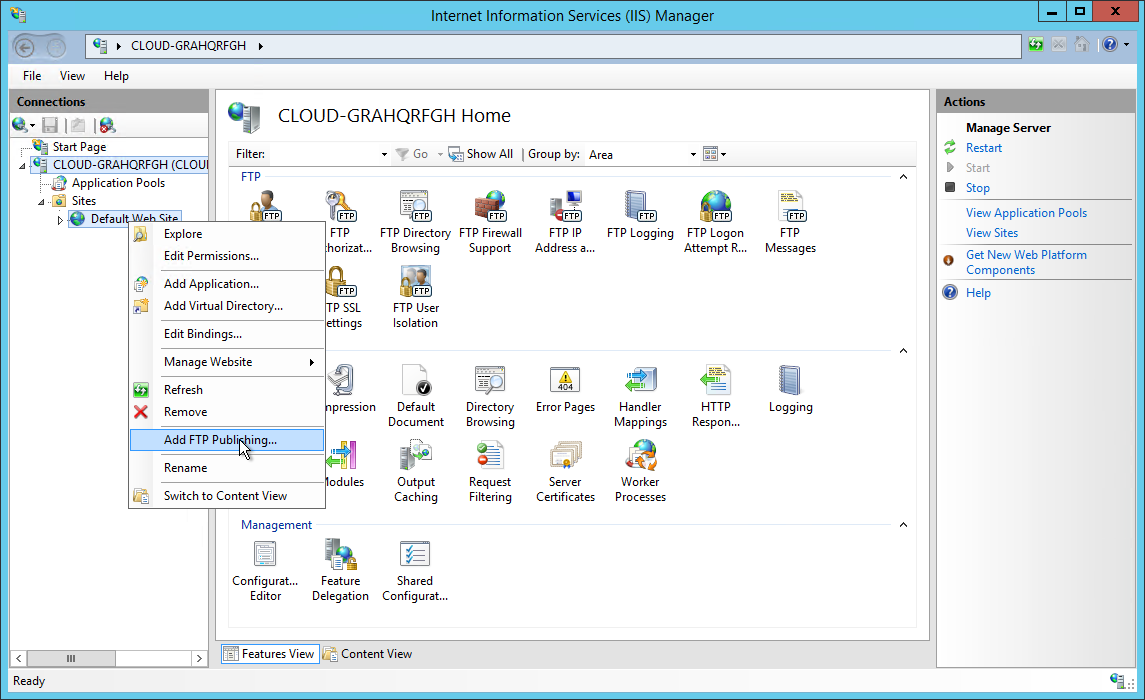Choose Add Virtual Directory menu item
The width and height of the screenshot is (1145, 700).
pos(227,306)
